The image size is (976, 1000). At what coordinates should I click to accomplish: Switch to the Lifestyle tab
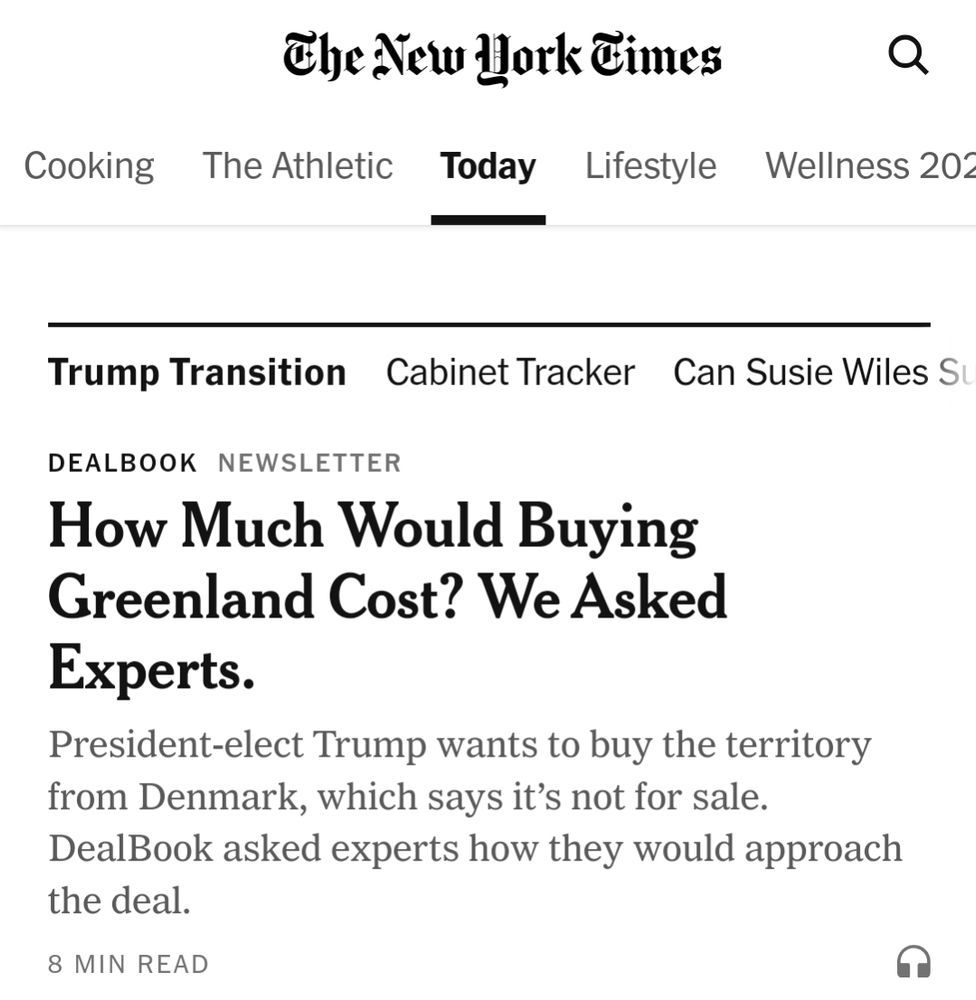tap(650, 166)
